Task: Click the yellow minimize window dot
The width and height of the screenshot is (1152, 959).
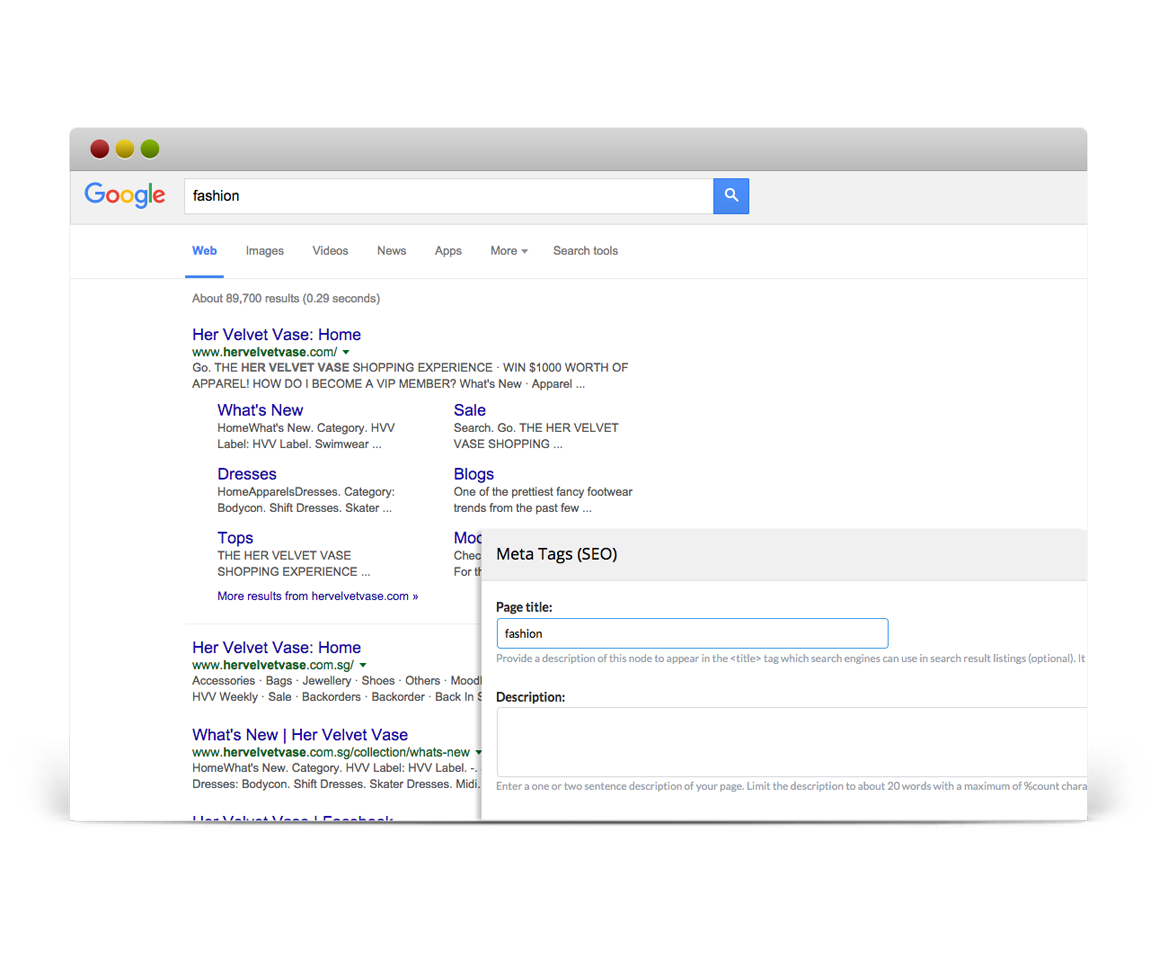Action: coord(125,148)
